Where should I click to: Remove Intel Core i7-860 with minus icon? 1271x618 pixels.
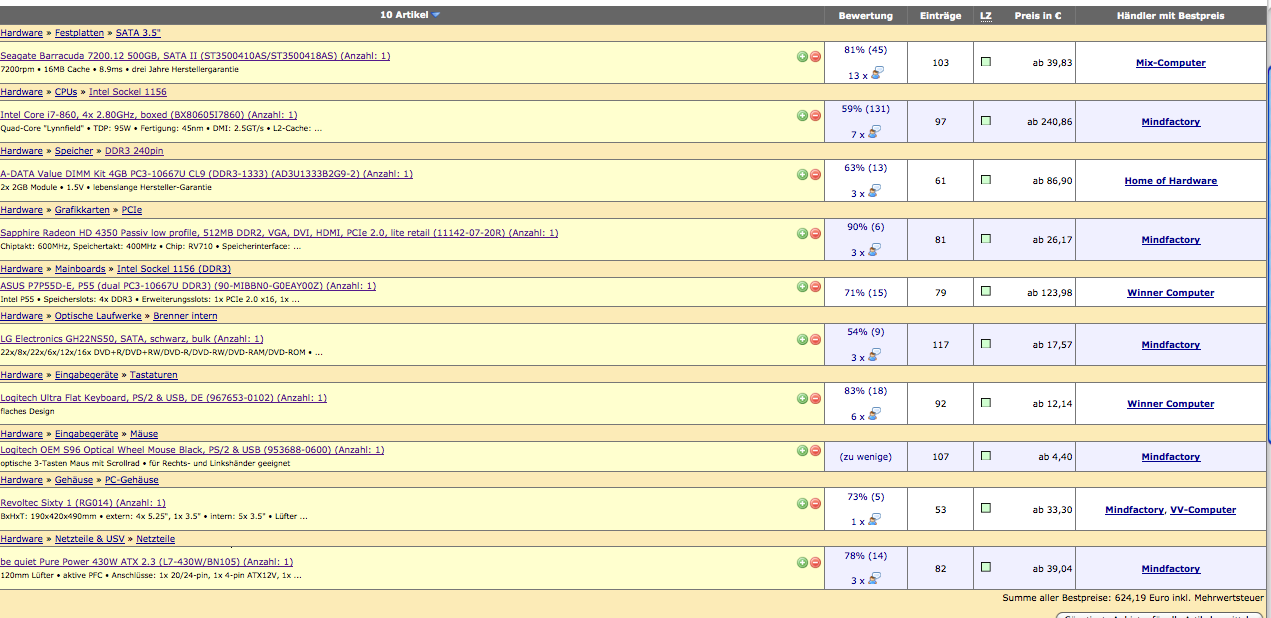click(x=815, y=115)
